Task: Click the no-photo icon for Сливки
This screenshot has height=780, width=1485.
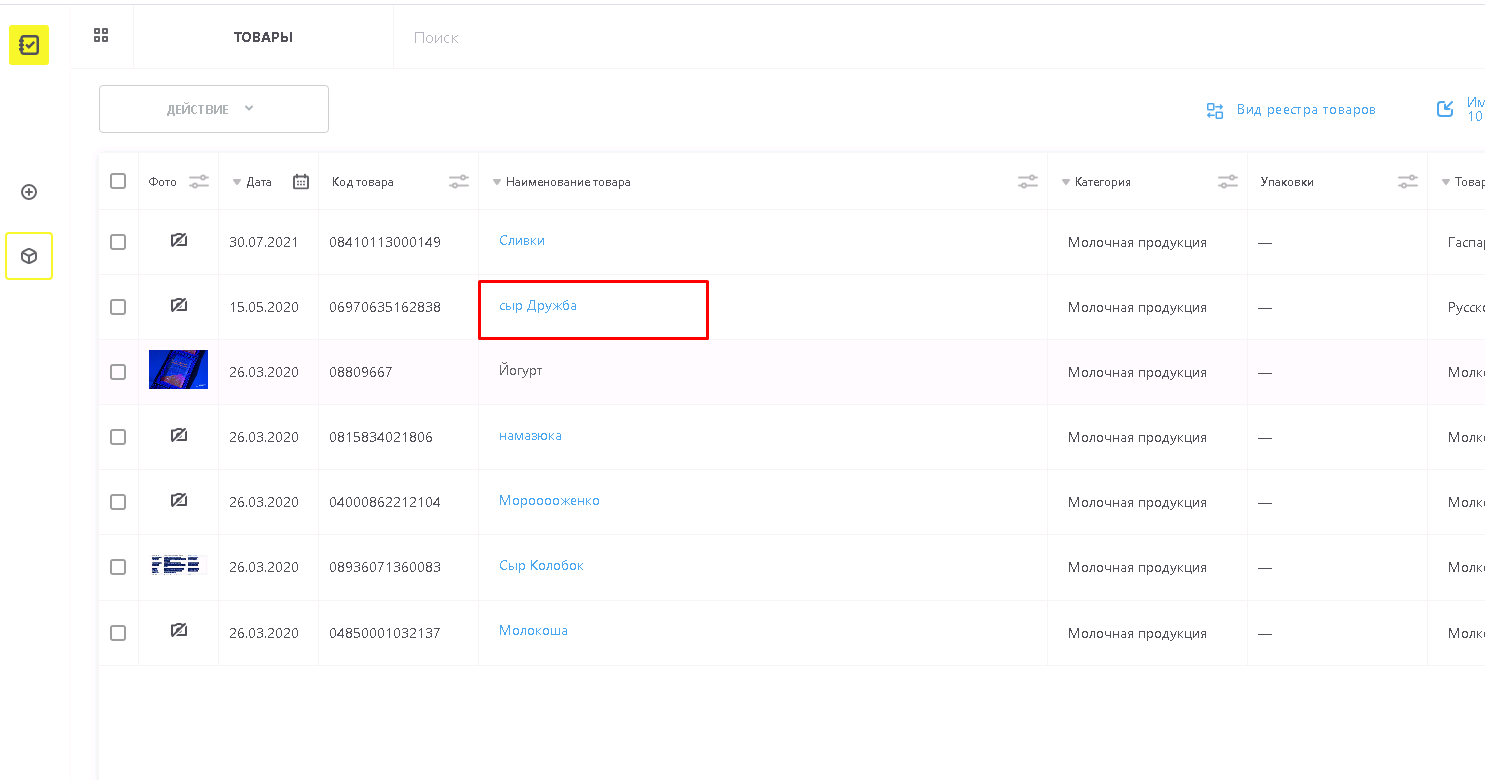Action: click(x=179, y=240)
